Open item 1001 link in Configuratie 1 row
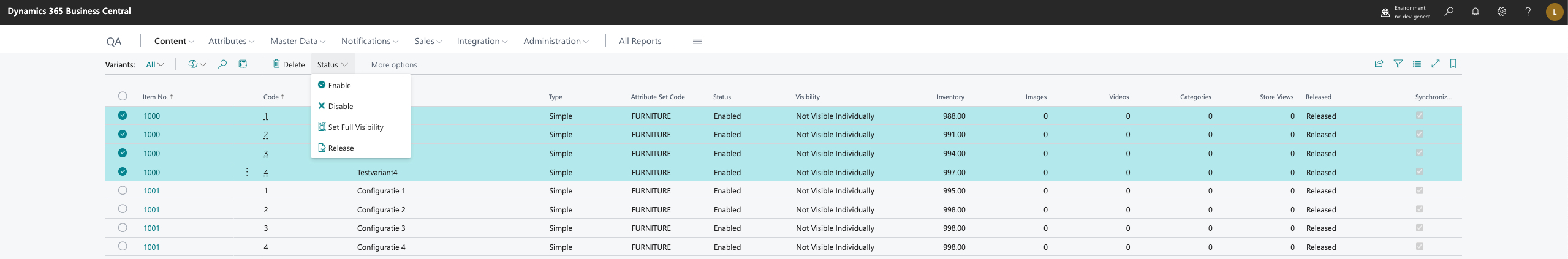1568x259 pixels. pos(151,190)
